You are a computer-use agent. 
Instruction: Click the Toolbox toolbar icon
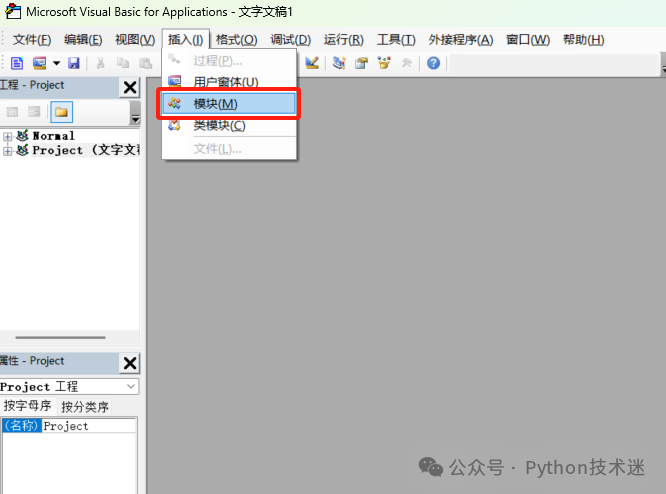click(406, 63)
